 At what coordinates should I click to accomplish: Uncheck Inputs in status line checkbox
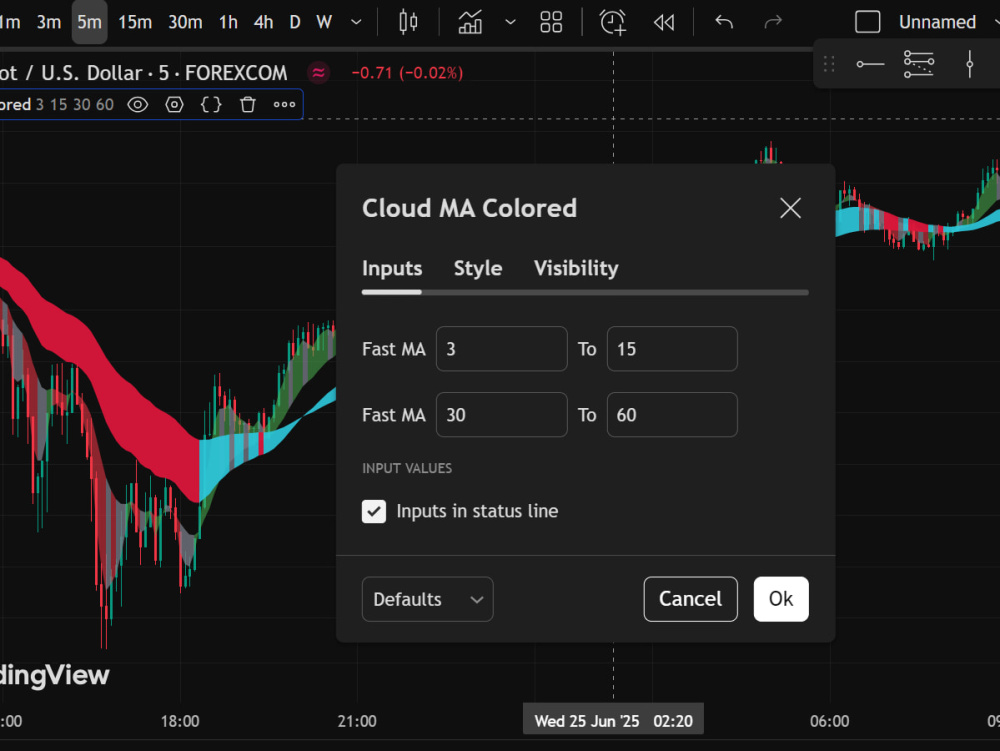point(374,511)
